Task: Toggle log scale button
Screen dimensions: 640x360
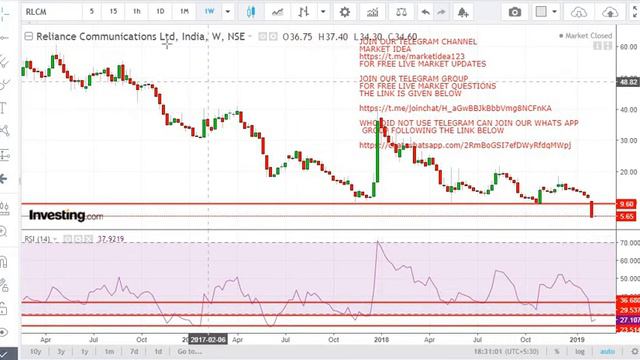Action: 580,351
